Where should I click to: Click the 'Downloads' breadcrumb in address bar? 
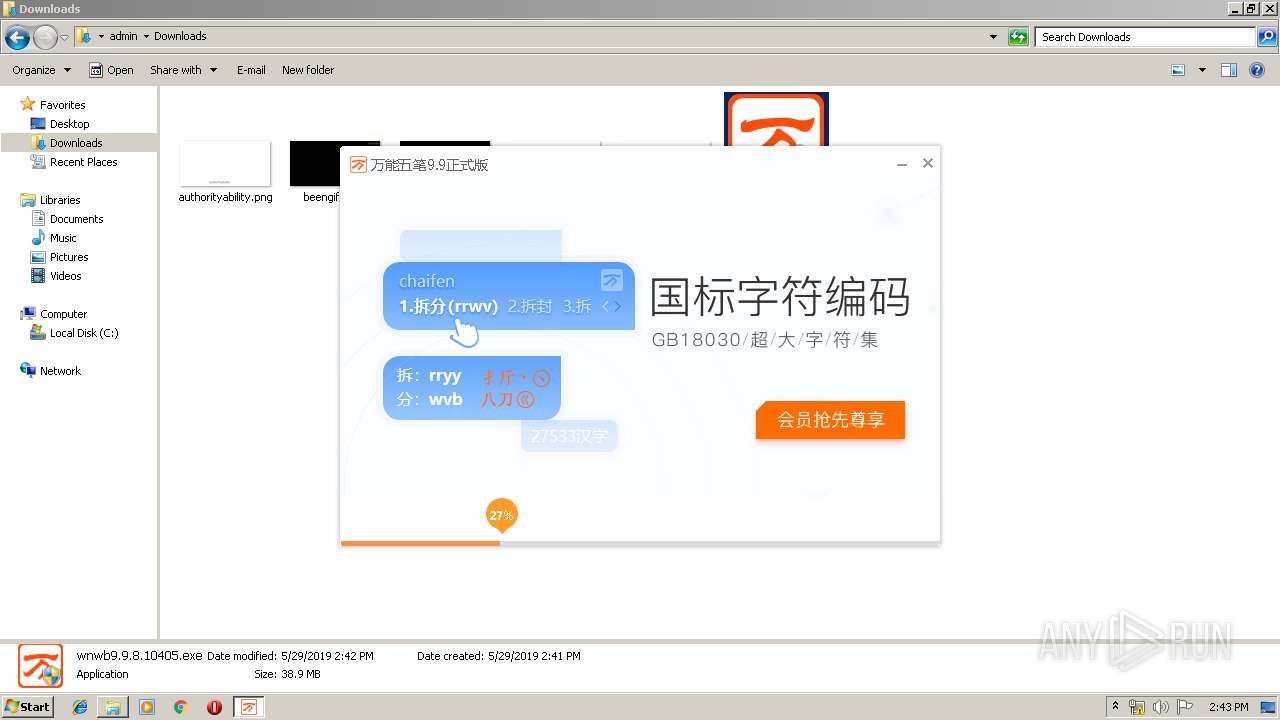[180, 36]
